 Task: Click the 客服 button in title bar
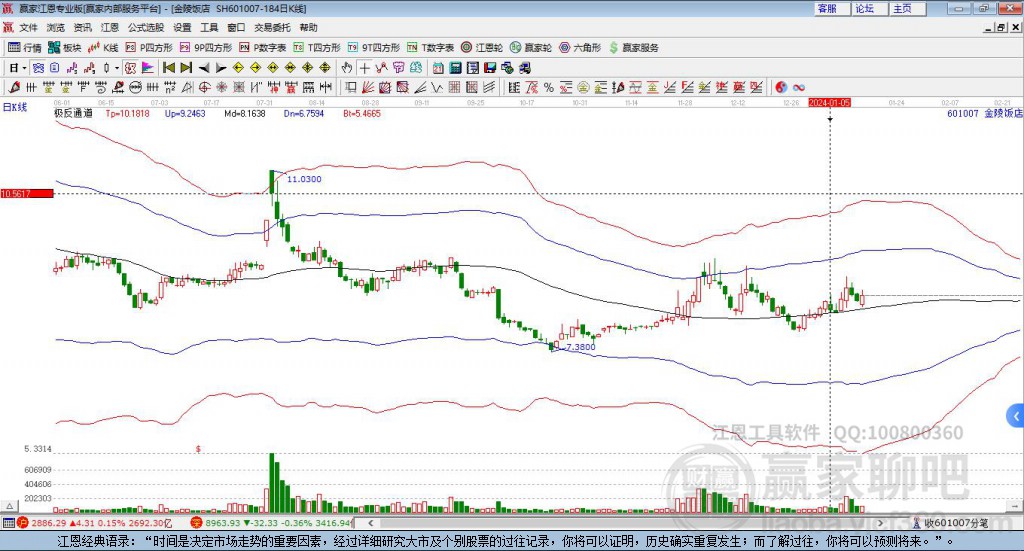pyautogui.click(x=832, y=8)
